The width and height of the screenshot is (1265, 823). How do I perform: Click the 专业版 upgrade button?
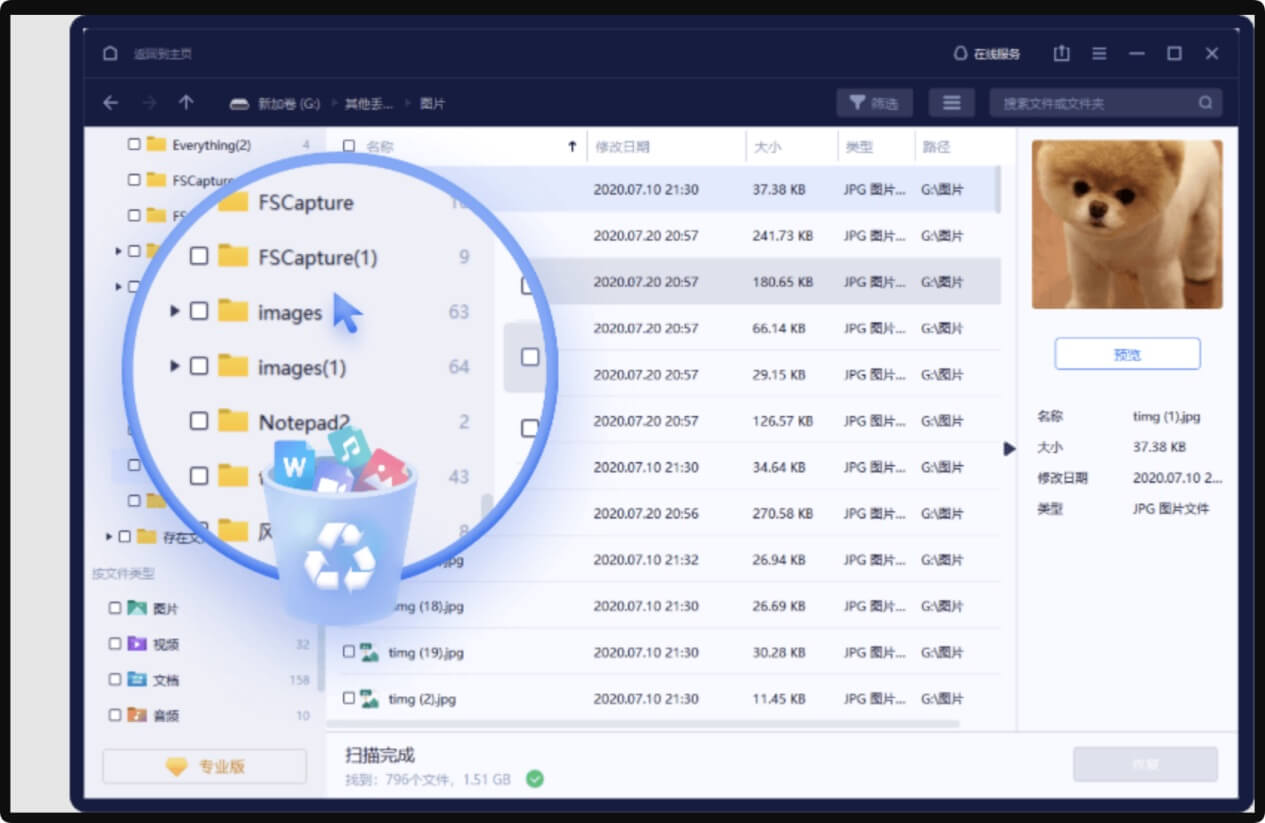(x=203, y=765)
